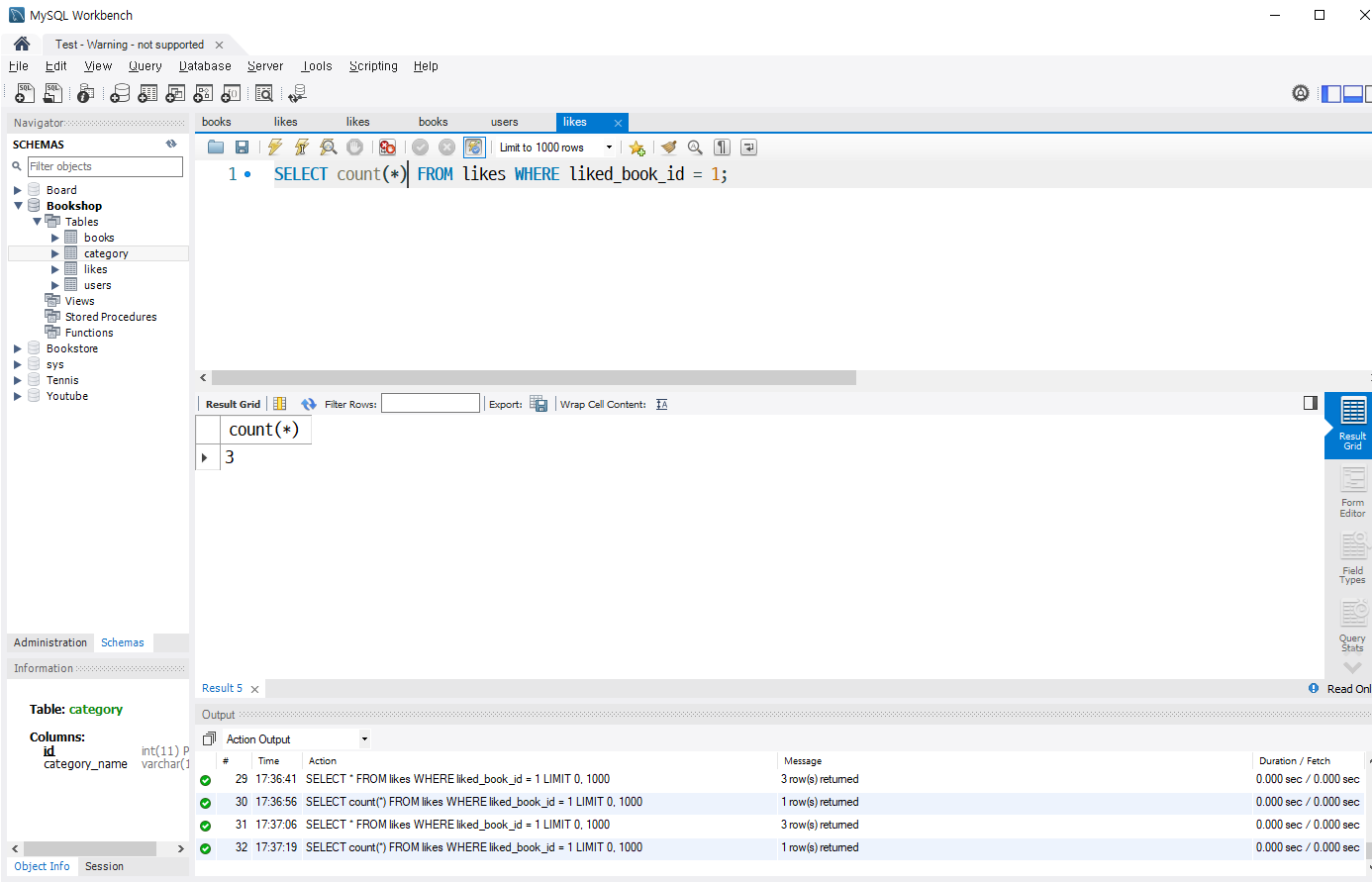Open the Limit to 1000 rows dropdown
The image size is (1372, 883).
(555, 147)
